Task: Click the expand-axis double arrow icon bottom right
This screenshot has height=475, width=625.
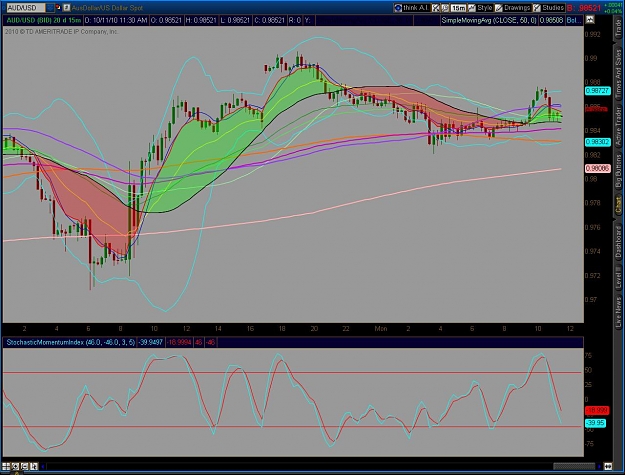Action: click(608, 466)
